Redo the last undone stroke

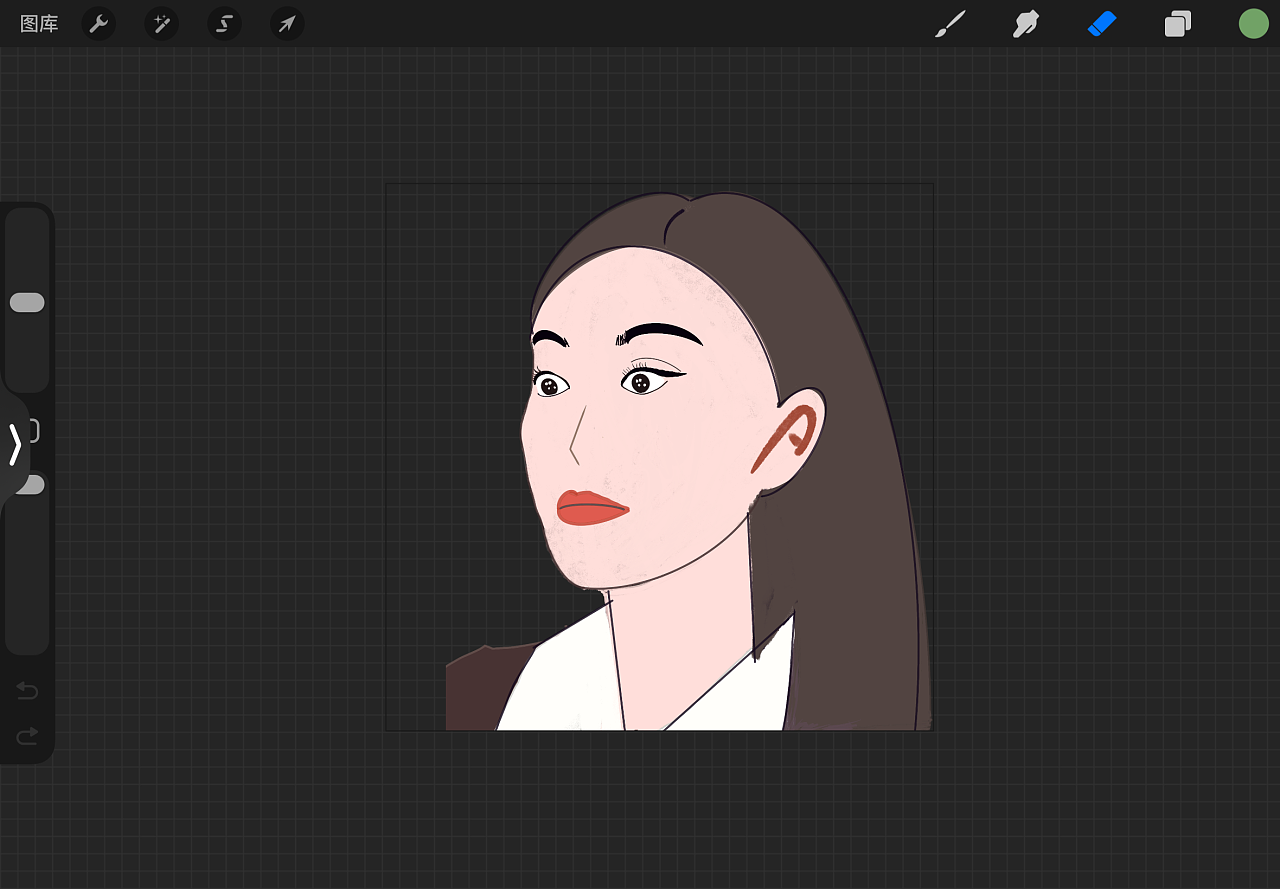pyautogui.click(x=27, y=736)
